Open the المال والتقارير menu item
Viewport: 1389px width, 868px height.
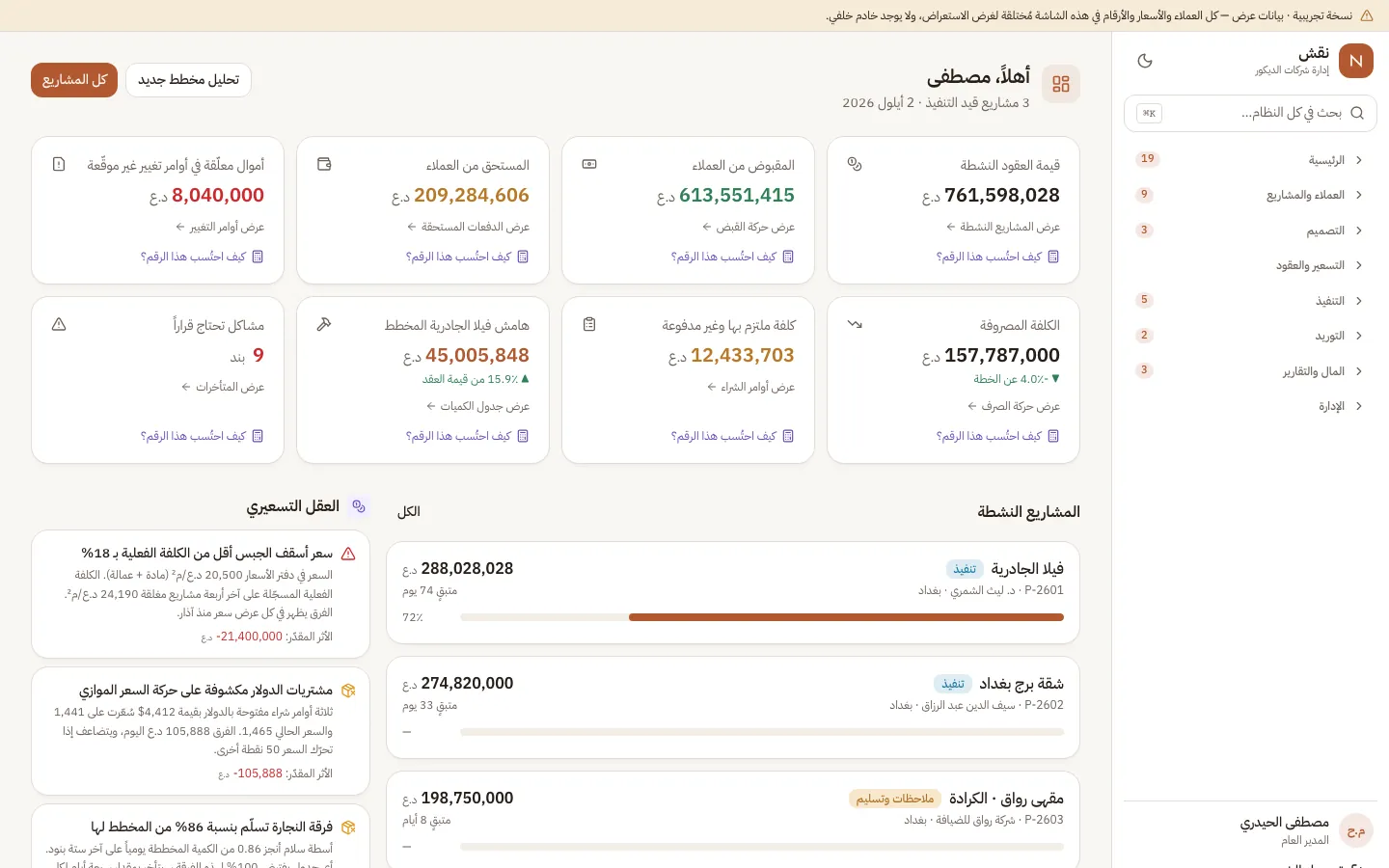(x=1250, y=371)
